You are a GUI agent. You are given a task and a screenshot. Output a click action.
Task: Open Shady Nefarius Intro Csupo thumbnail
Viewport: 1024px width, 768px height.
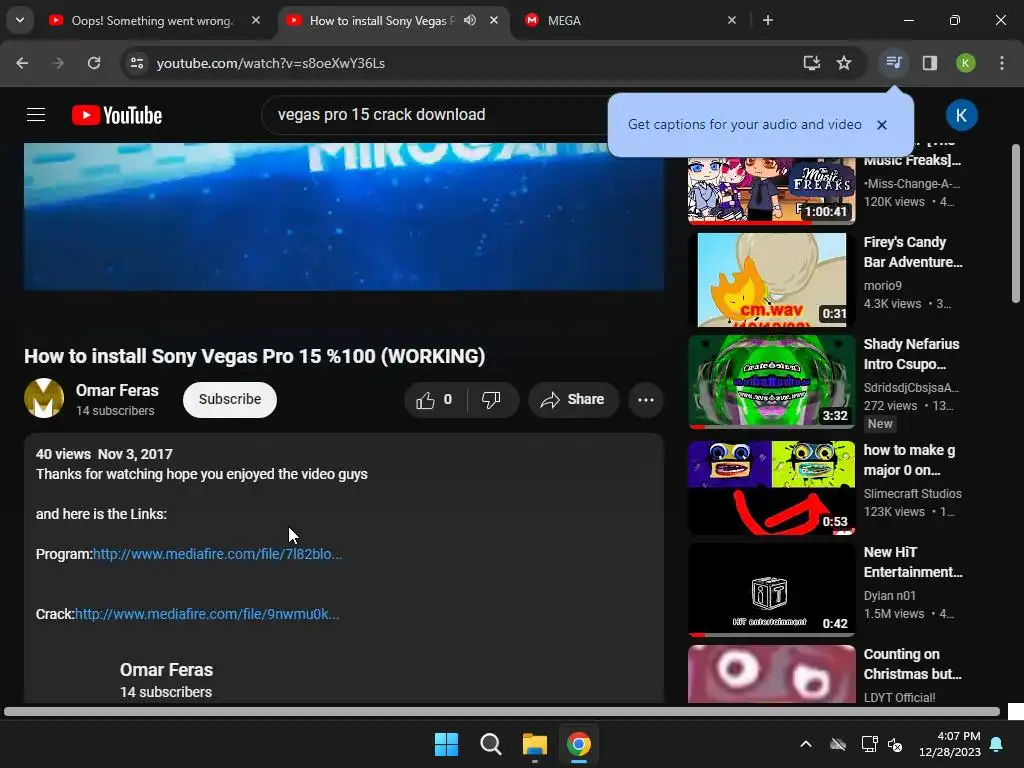[x=771, y=382]
